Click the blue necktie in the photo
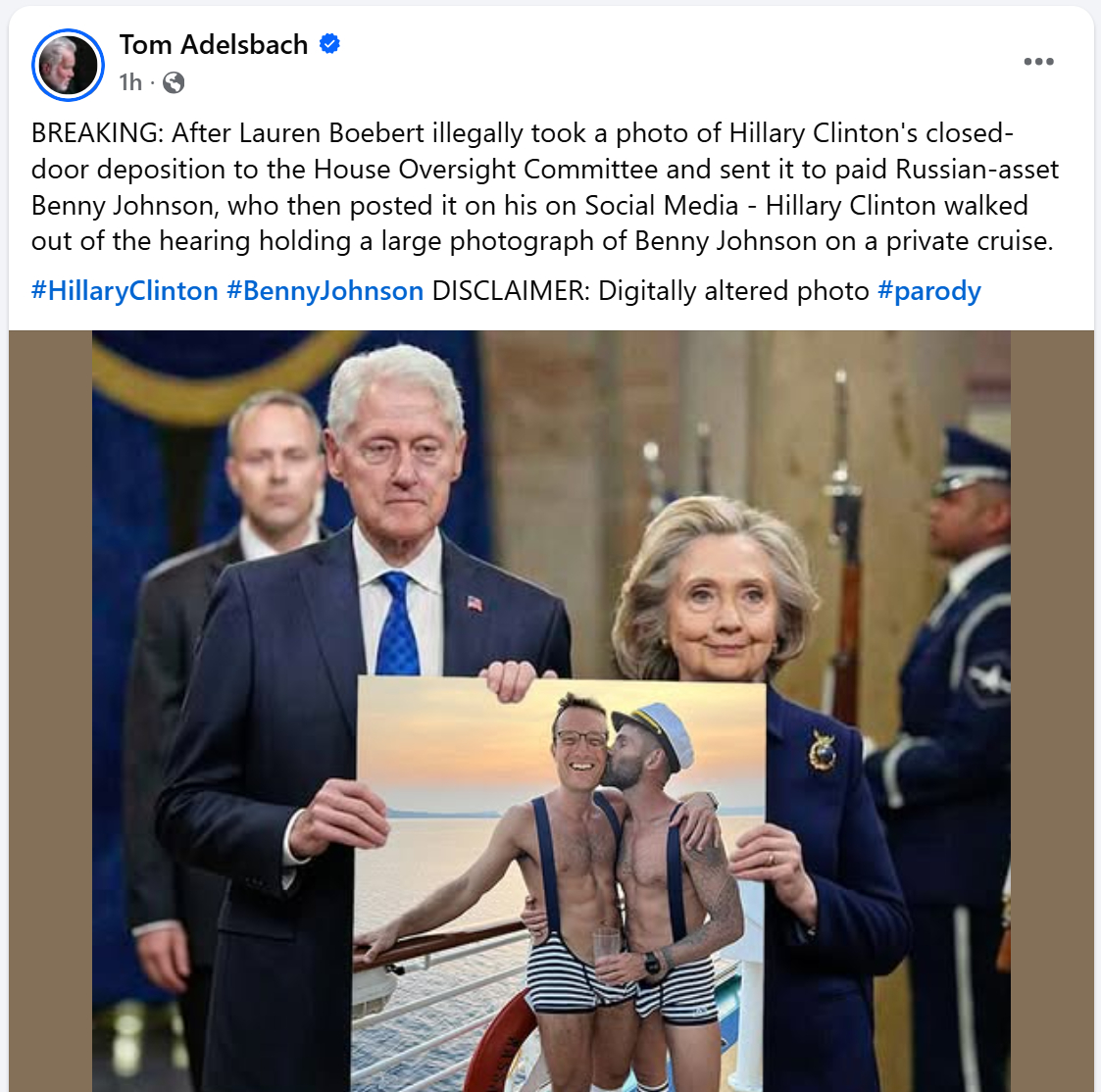Screen dimensions: 1101x1092 tap(397, 623)
